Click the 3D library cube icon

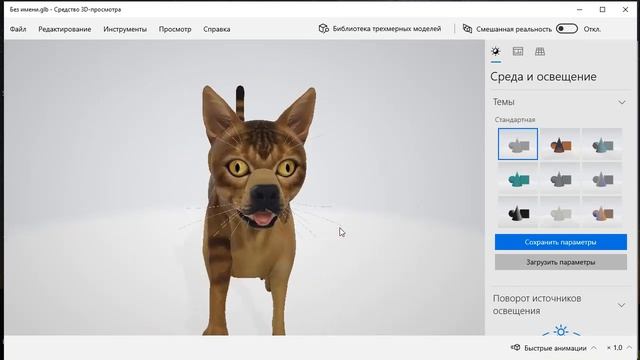pos(324,29)
